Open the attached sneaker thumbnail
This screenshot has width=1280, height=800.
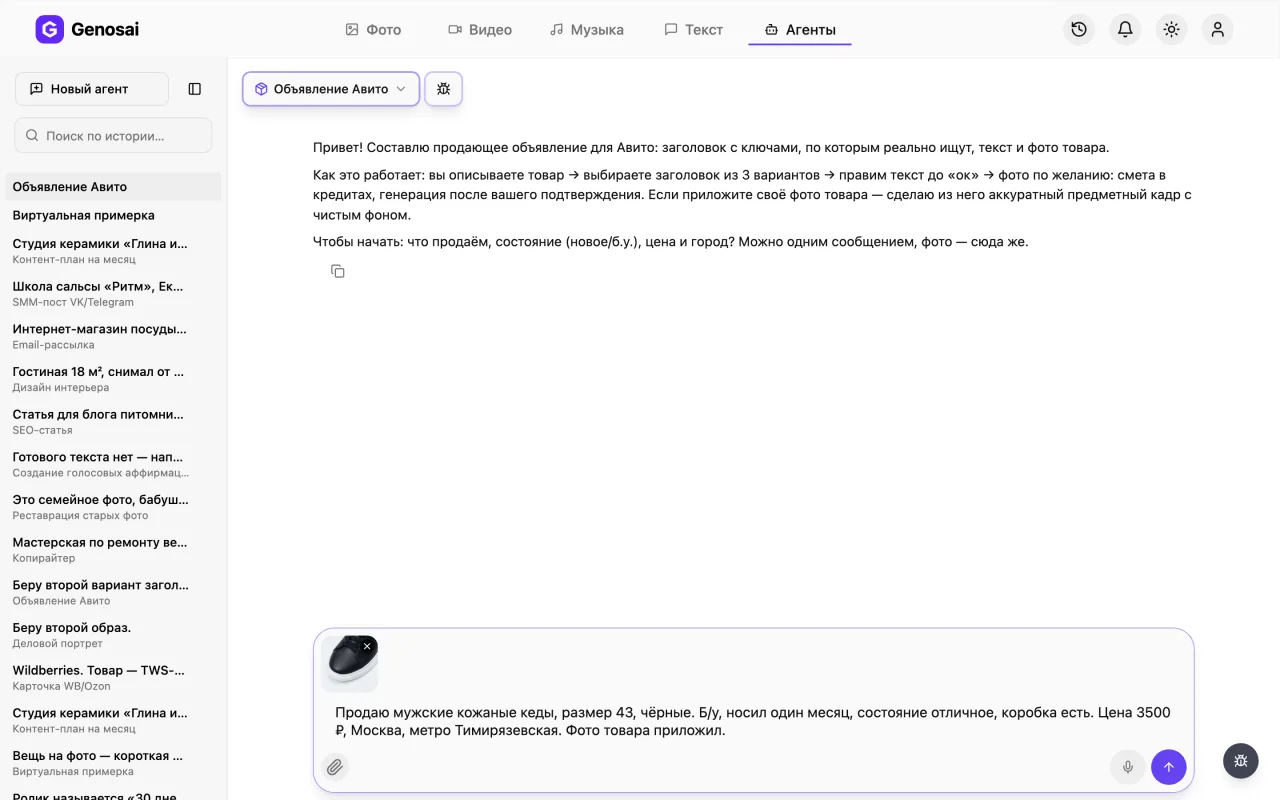349,664
